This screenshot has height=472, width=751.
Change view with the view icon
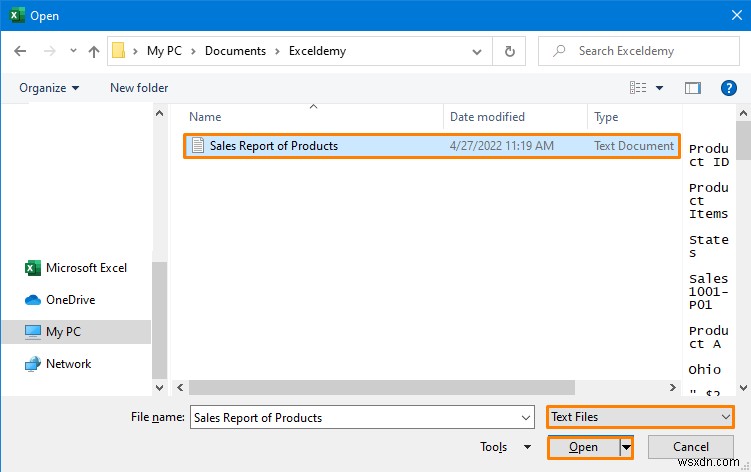(637, 88)
